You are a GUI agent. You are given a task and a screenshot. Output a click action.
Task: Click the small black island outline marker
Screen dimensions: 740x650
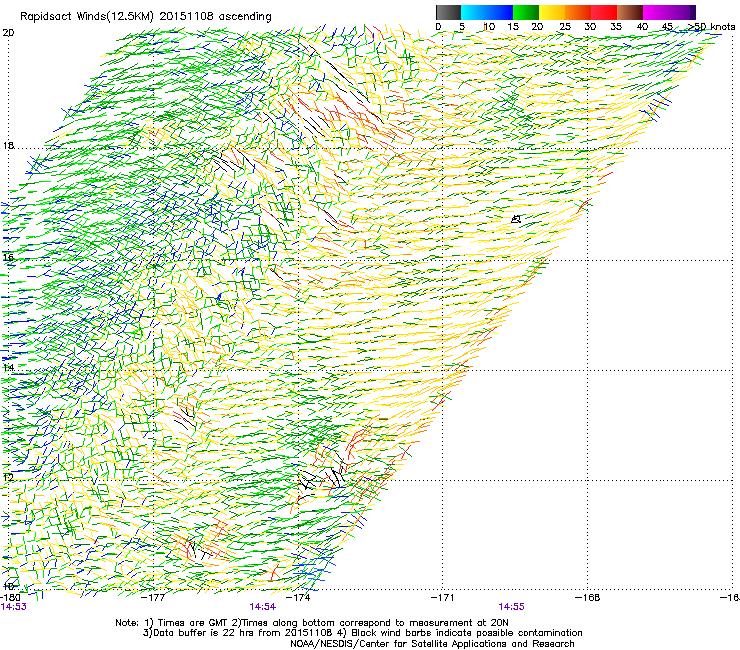pos(516,219)
